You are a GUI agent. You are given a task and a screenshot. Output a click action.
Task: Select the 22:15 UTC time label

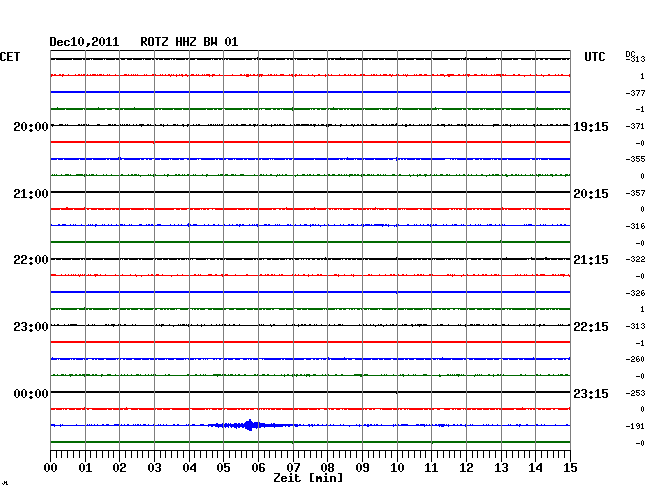591,327
